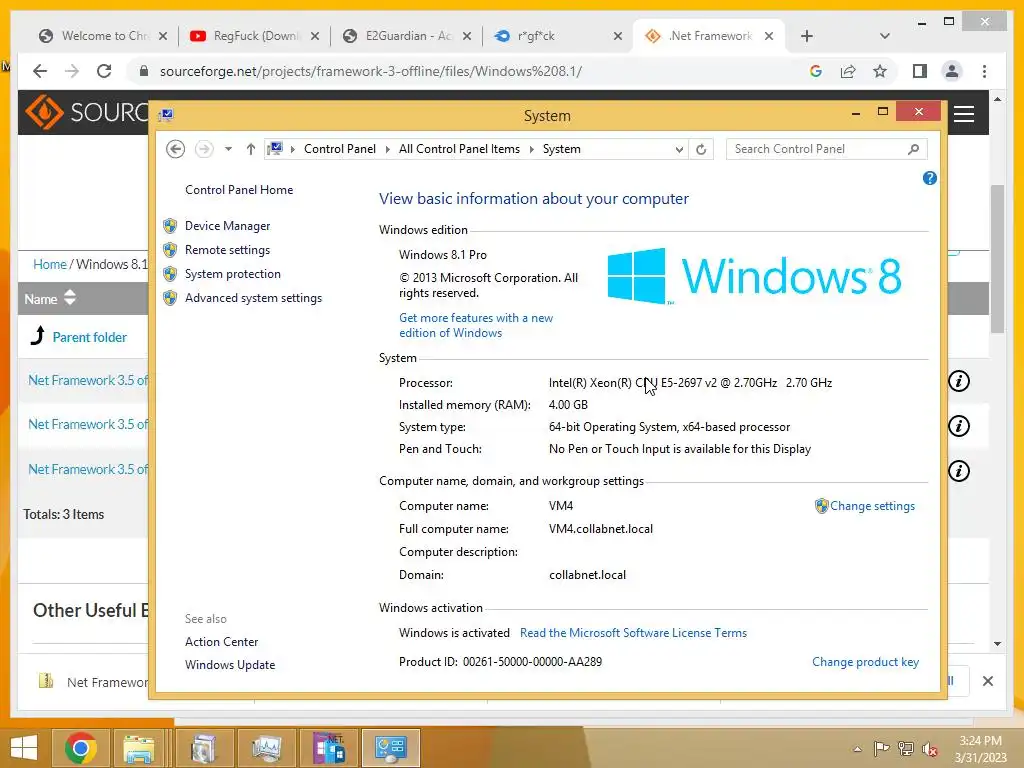Refresh the System control panel view
Screen dimensions: 1024x768
point(701,150)
